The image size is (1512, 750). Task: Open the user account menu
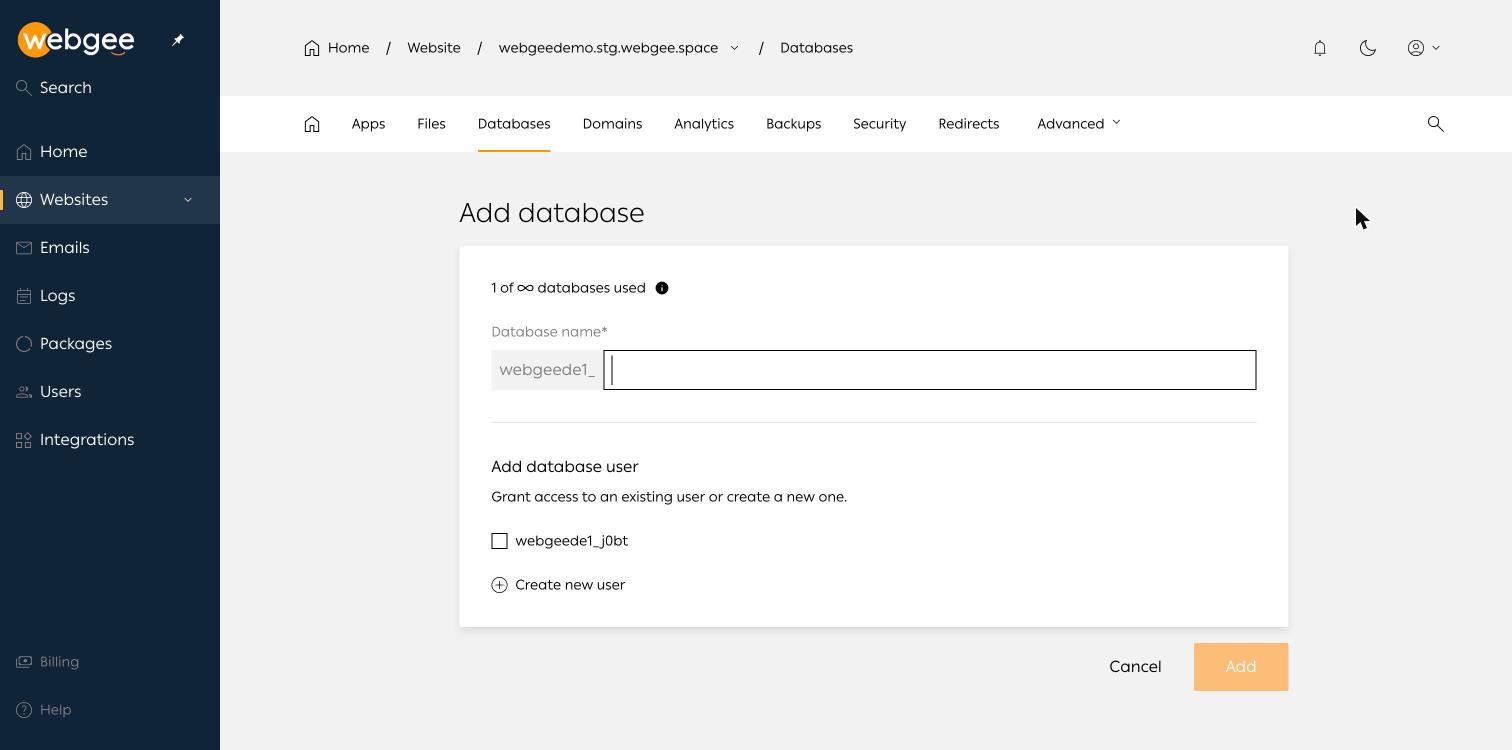[1424, 48]
